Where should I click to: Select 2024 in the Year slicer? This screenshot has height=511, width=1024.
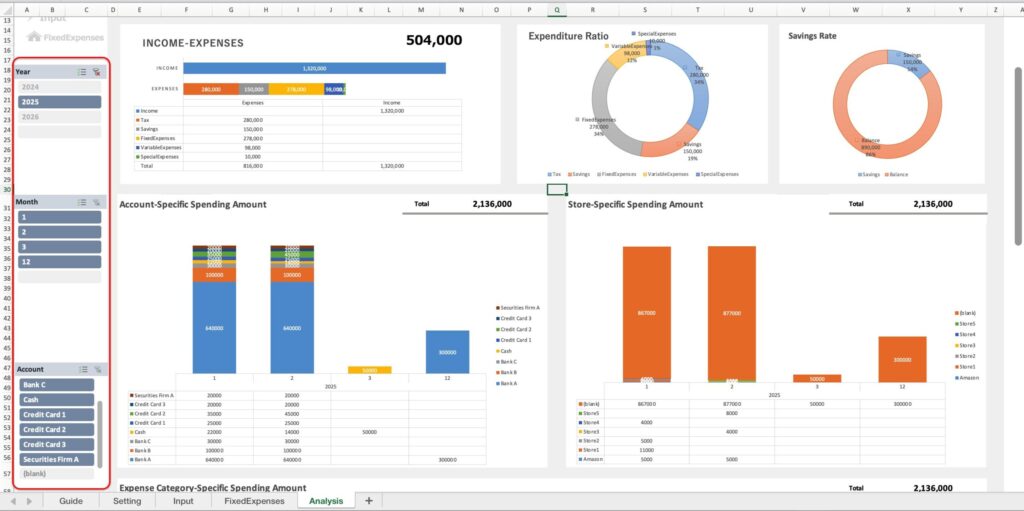59,87
